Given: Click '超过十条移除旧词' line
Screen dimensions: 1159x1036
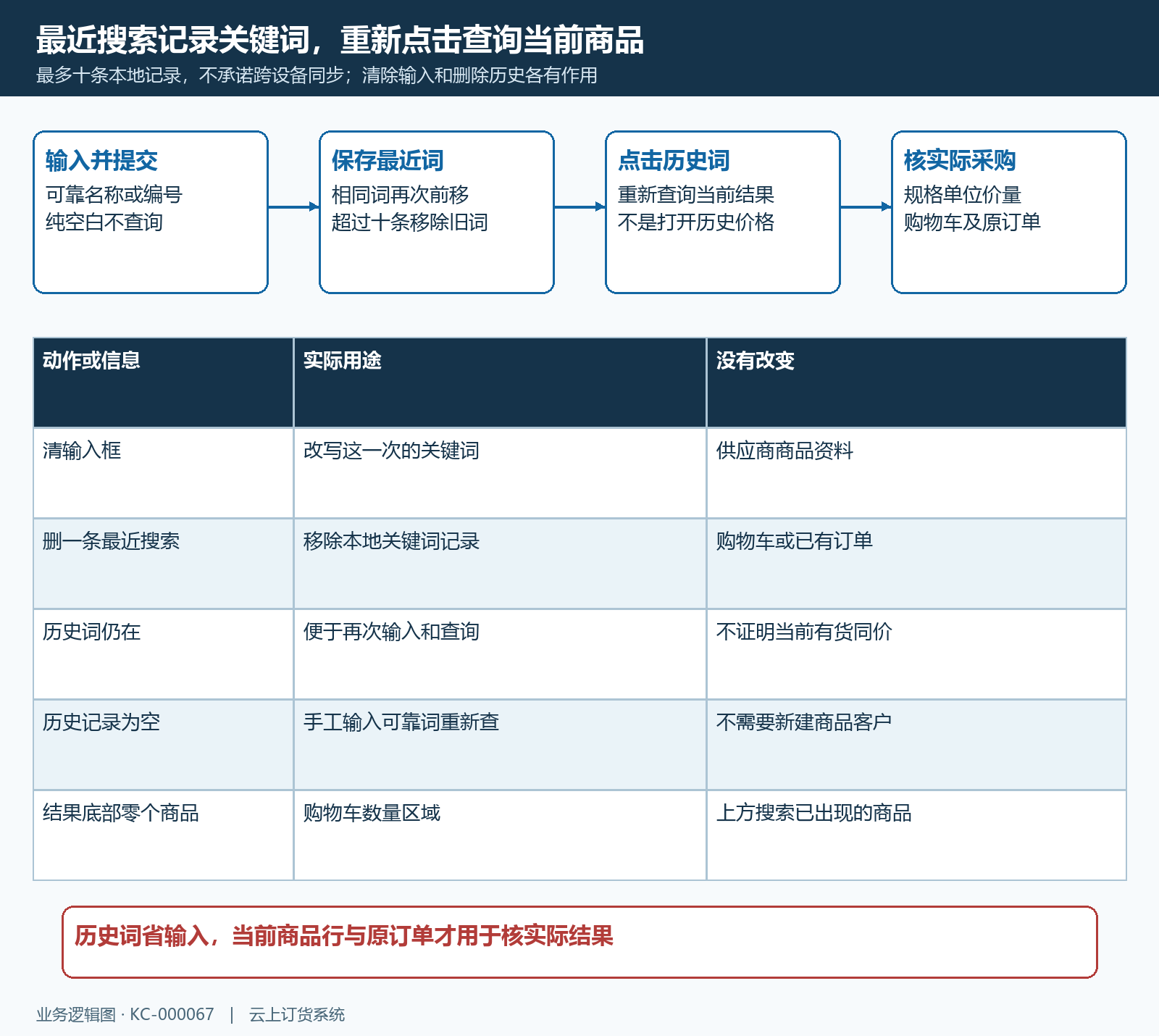Looking at the screenshot, I should [409, 222].
